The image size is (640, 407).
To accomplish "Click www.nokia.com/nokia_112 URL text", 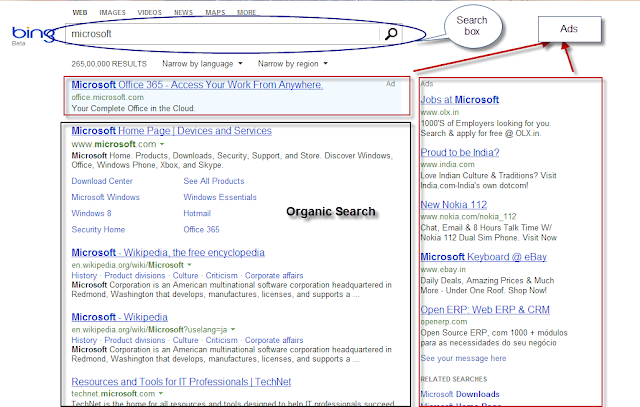I will pyautogui.click(x=469, y=217).
